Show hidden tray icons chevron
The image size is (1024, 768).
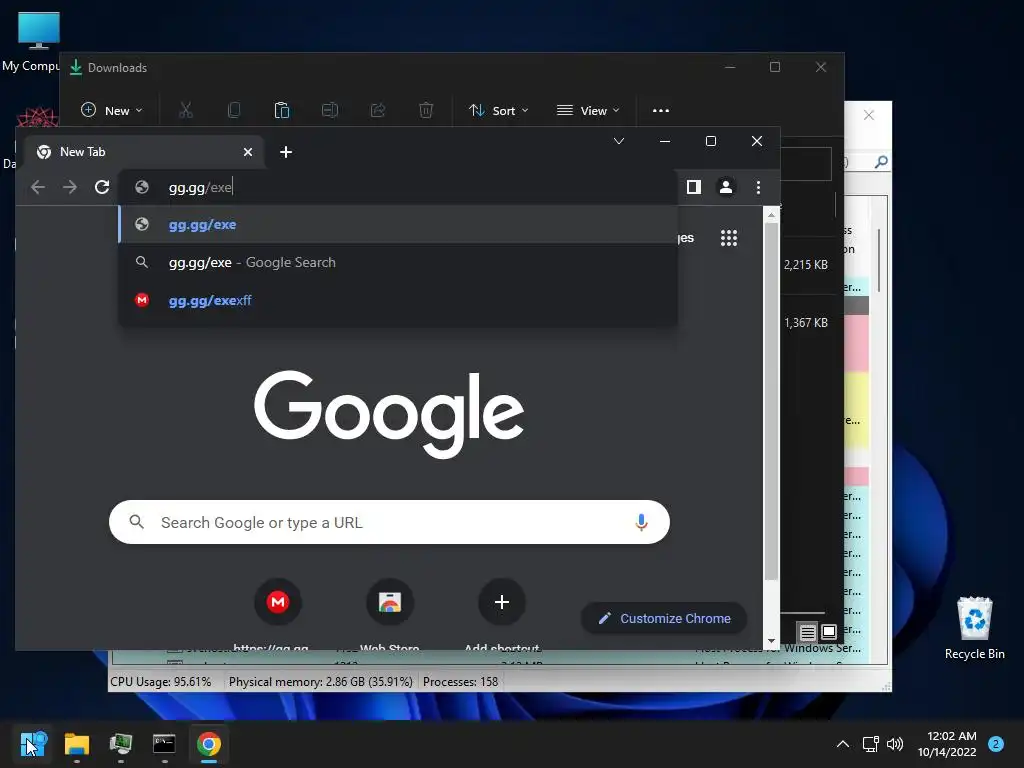pos(843,744)
